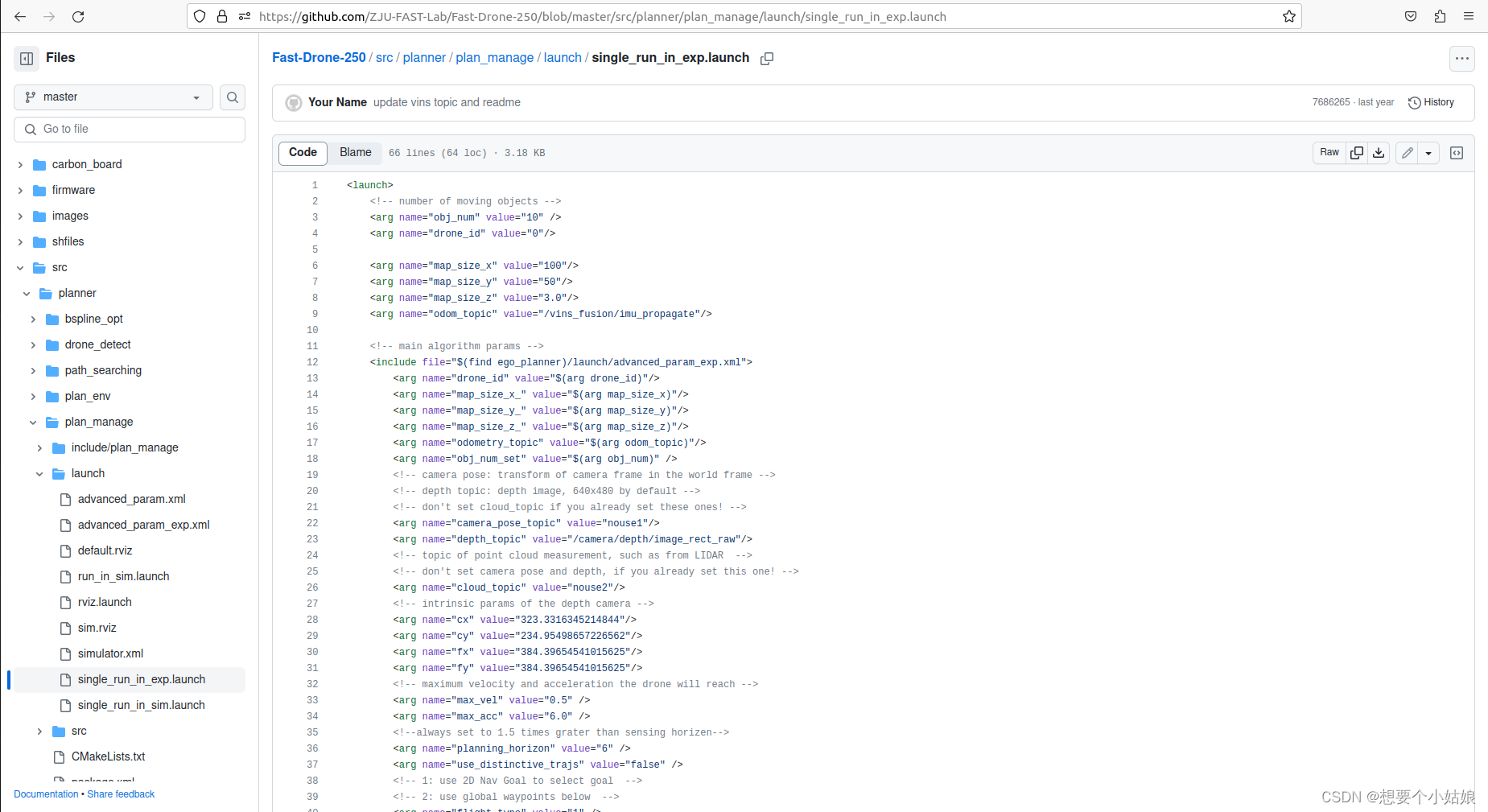Select line number 12 in code

coord(312,362)
